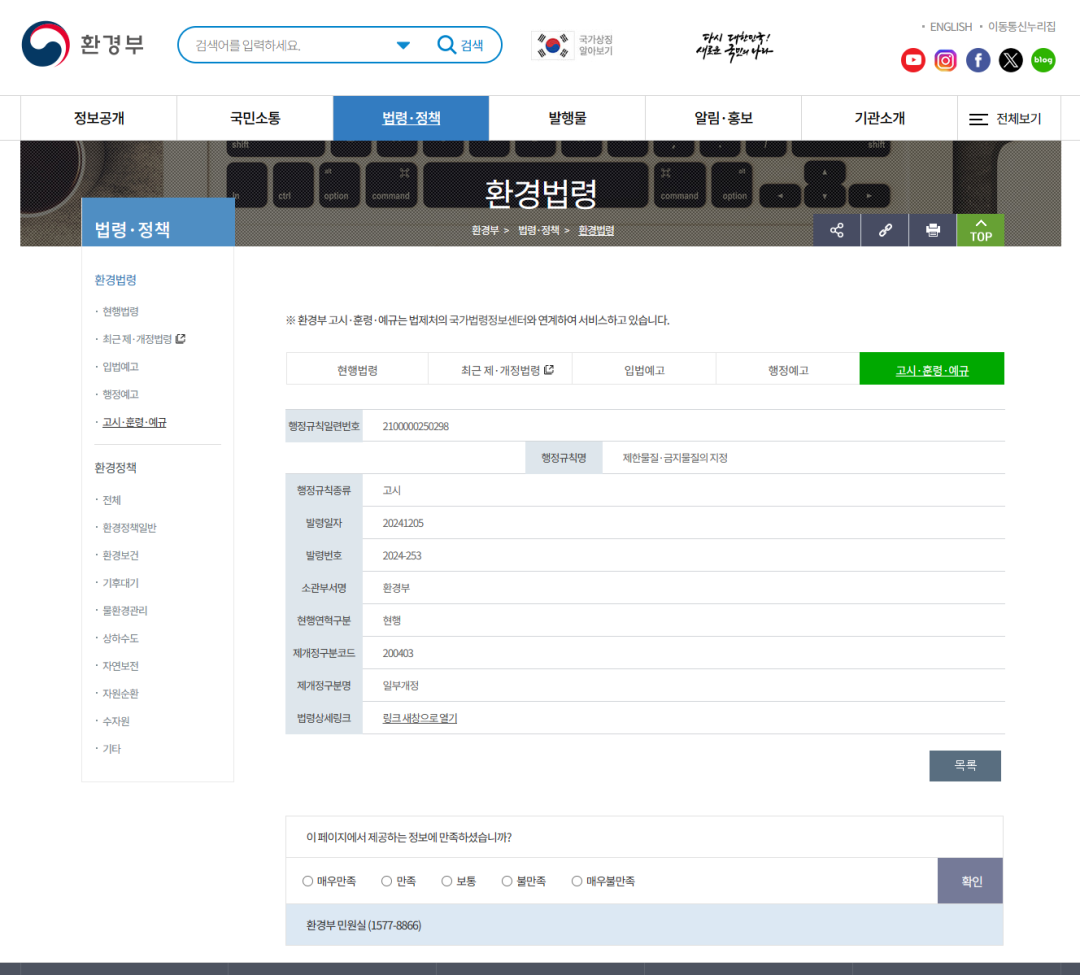Click the print icon
This screenshot has width=1080, height=975.
tap(932, 230)
